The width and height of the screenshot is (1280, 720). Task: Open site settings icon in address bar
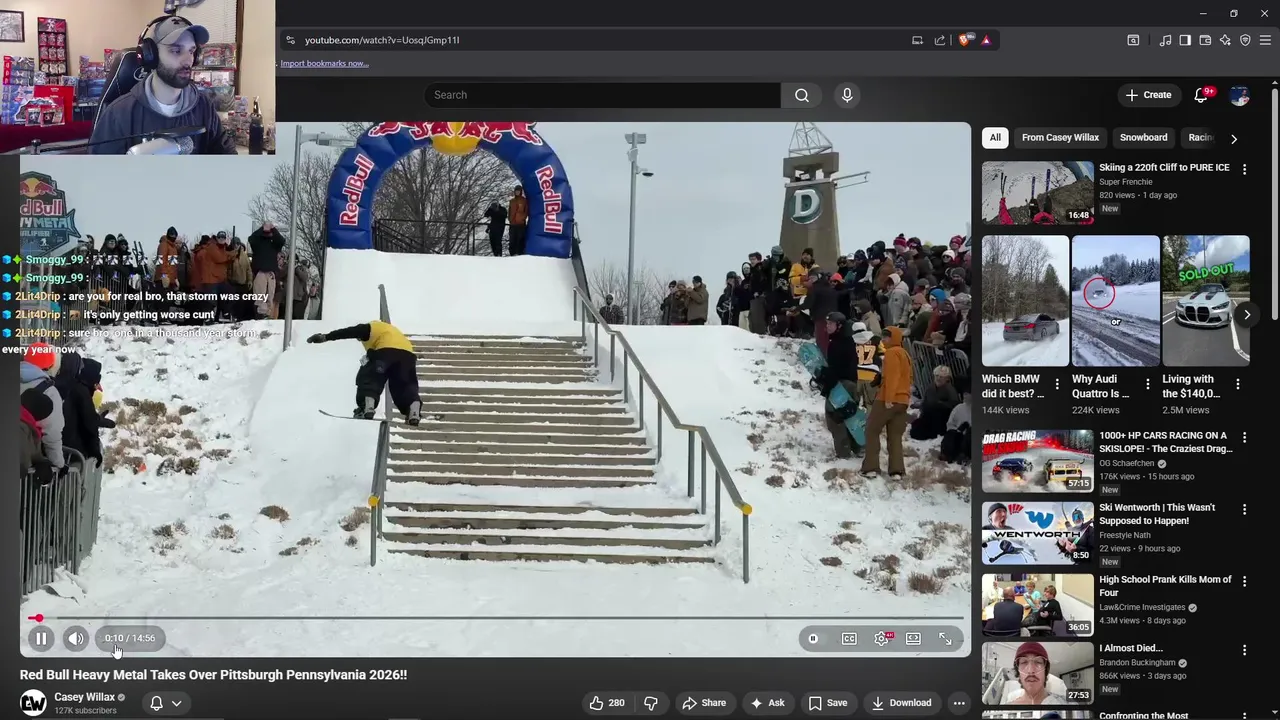[290, 40]
